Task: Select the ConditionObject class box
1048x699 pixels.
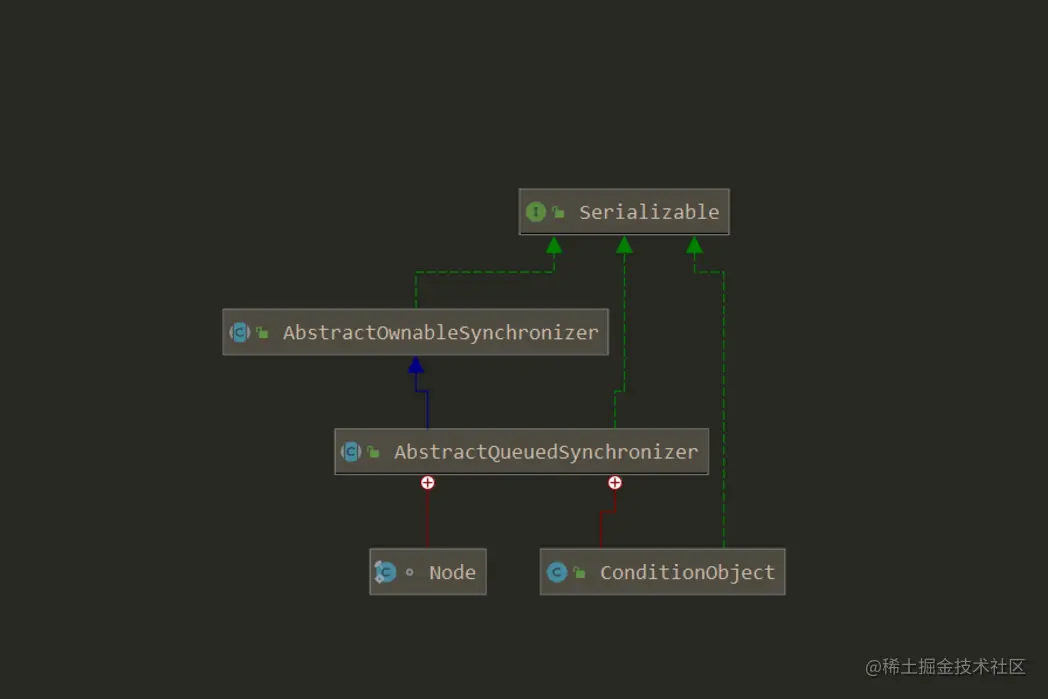Action: (x=662, y=572)
